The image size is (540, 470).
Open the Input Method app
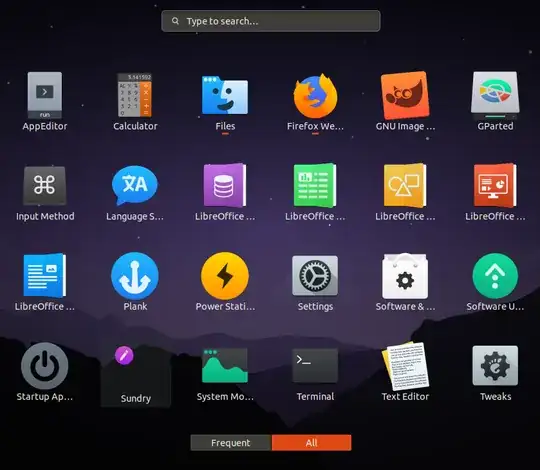45,186
